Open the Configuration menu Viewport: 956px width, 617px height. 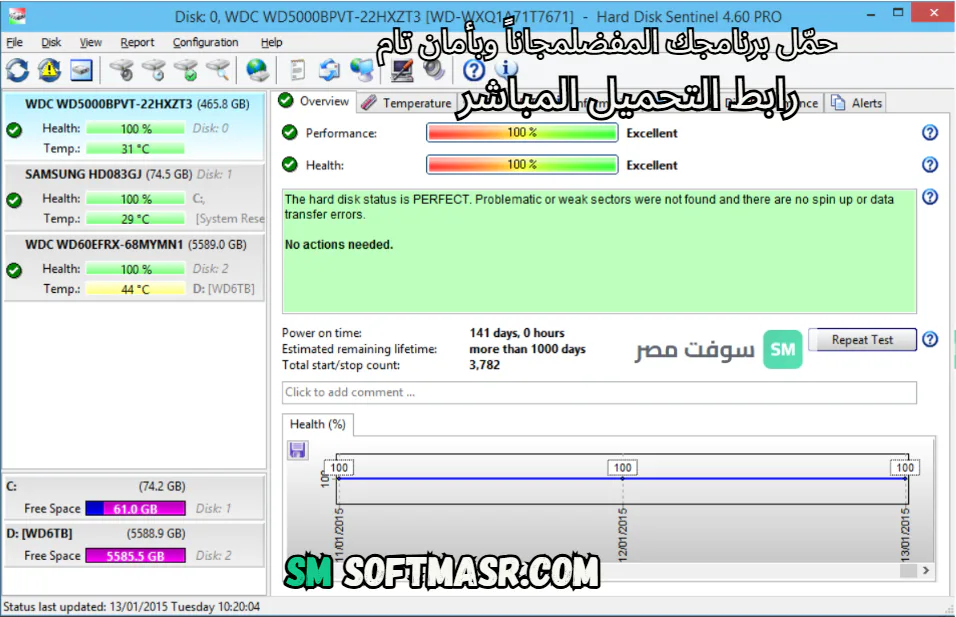(205, 42)
